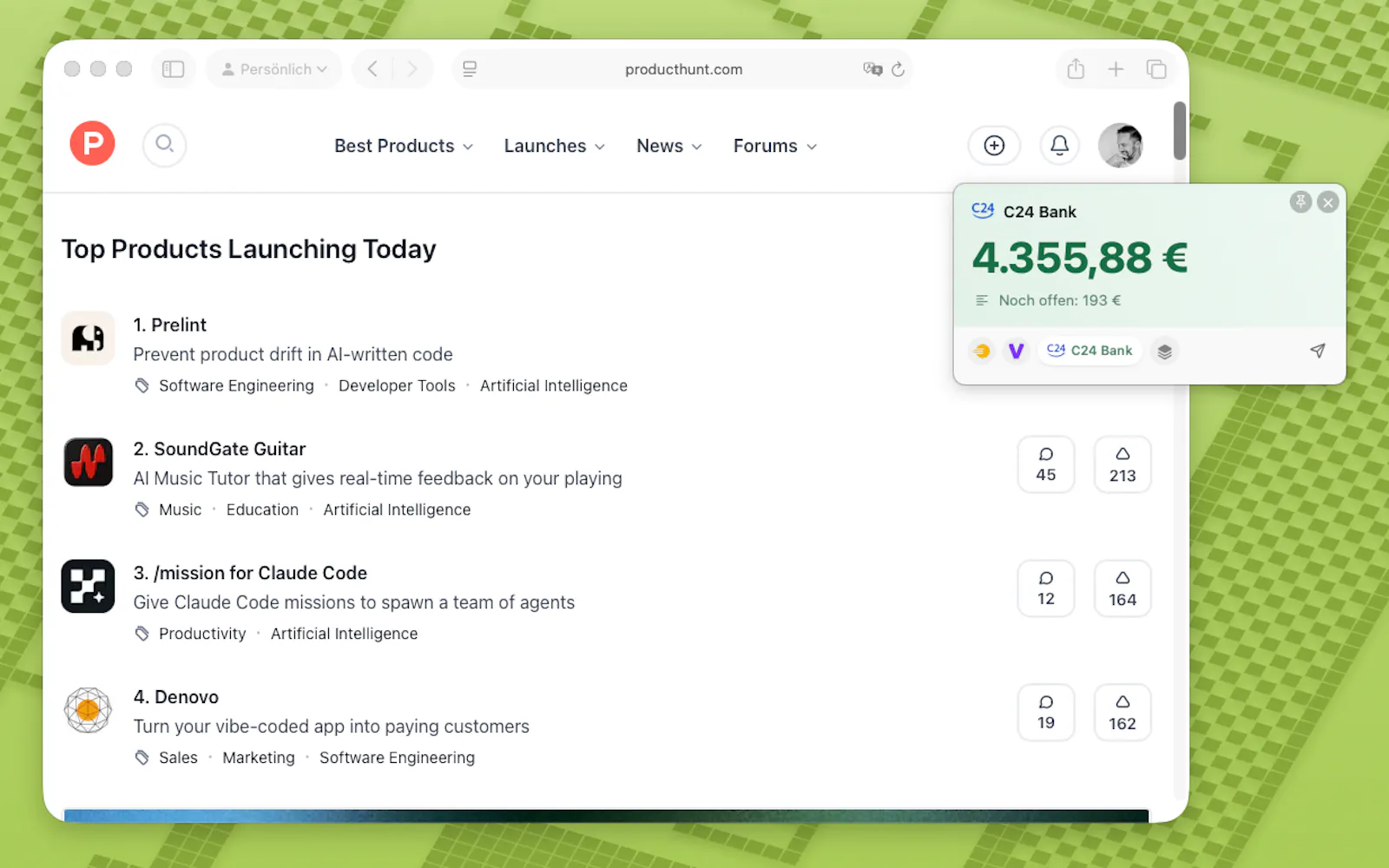Image resolution: width=1389 pixels, height=868 pixels.
Task: Click the translate icon in address bar
Action: click(x=872, y=69)
